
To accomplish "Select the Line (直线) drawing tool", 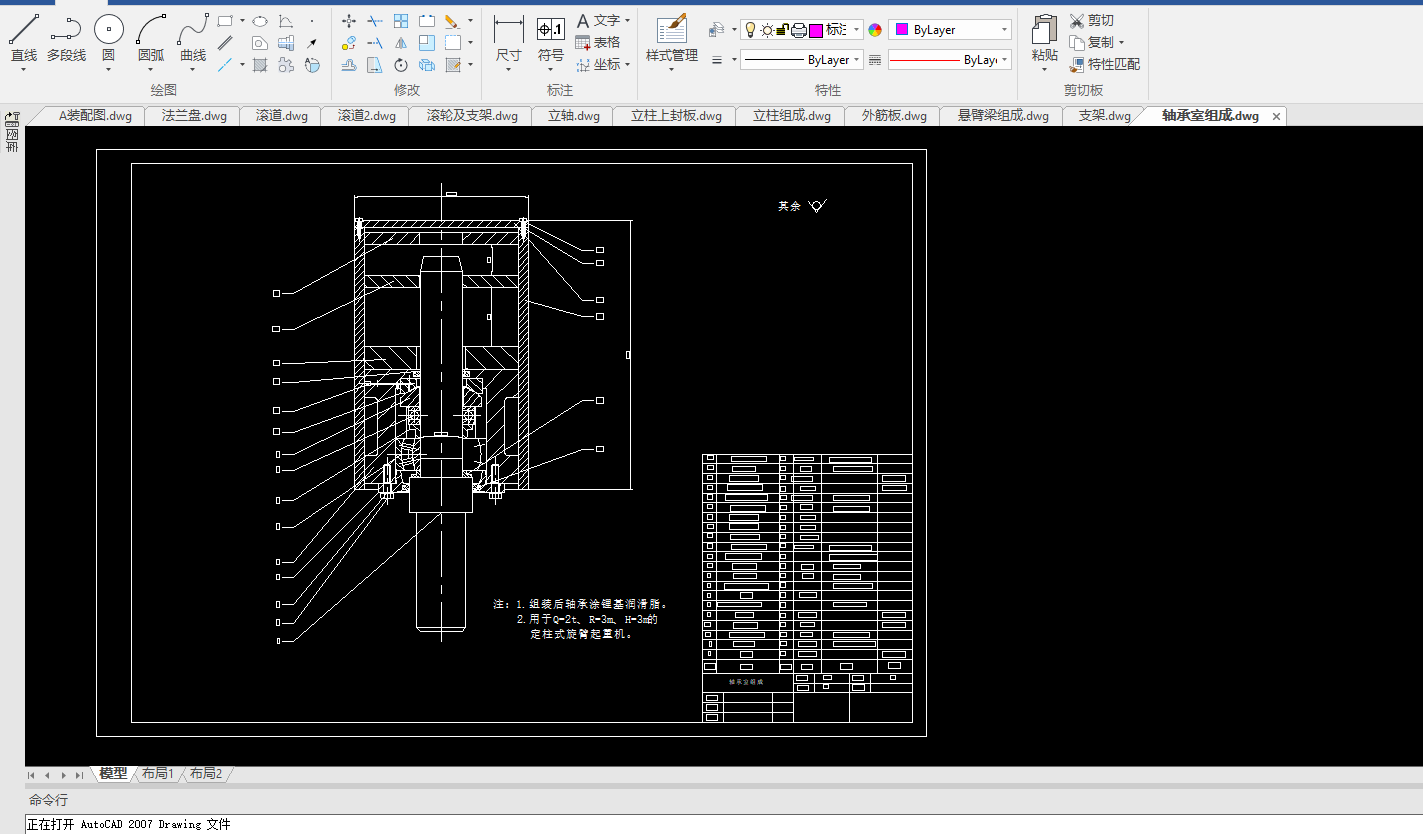I will pos(24,38).
